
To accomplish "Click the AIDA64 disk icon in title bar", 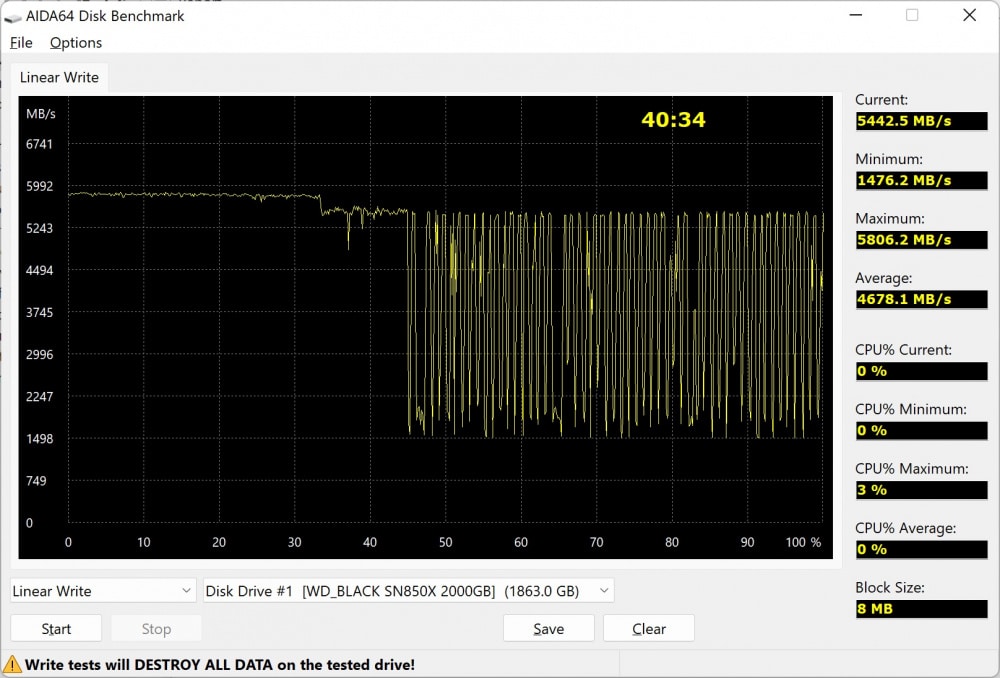I will point(12,17).
